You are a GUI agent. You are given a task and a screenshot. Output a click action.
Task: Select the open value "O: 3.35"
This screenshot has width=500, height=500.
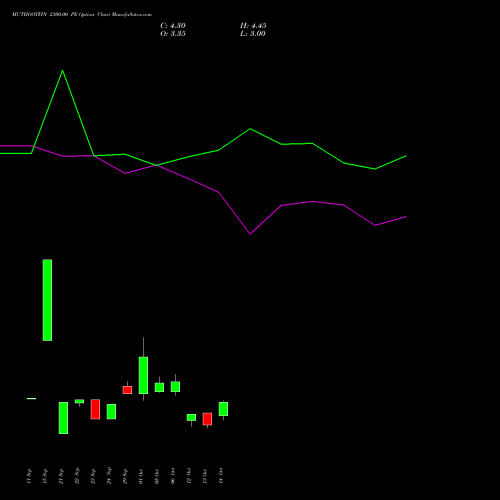click(173, 34)
